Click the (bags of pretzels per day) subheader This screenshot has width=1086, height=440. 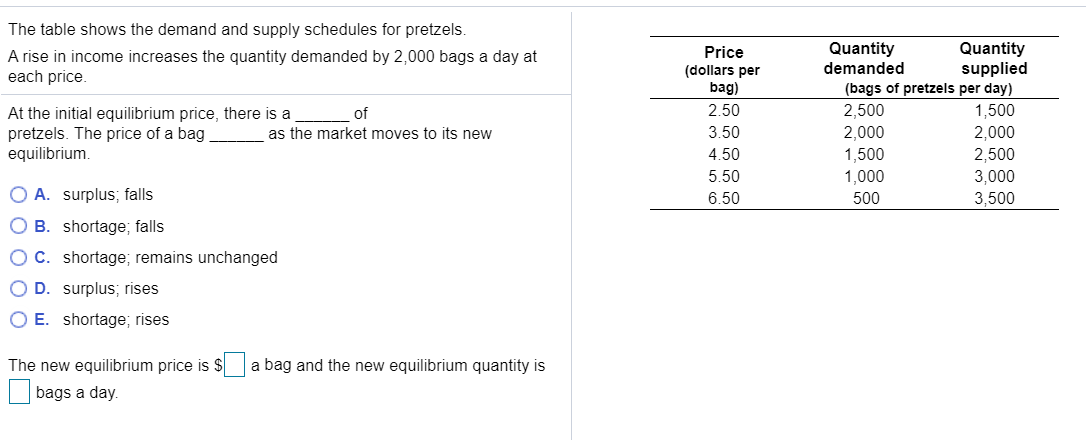pos(928,89)
